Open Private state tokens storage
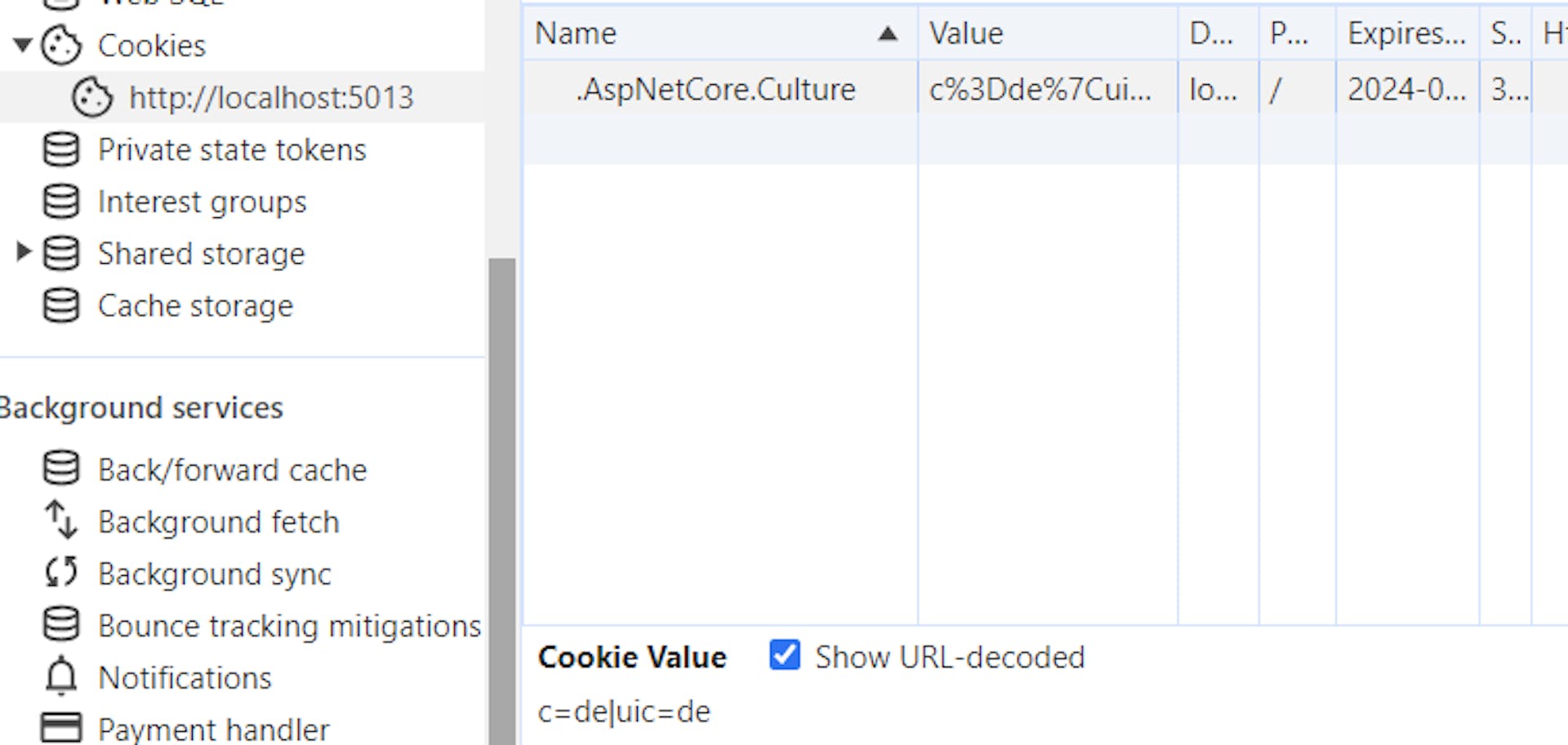Viewport: 1568px width, 745px height. click(231, 150)
